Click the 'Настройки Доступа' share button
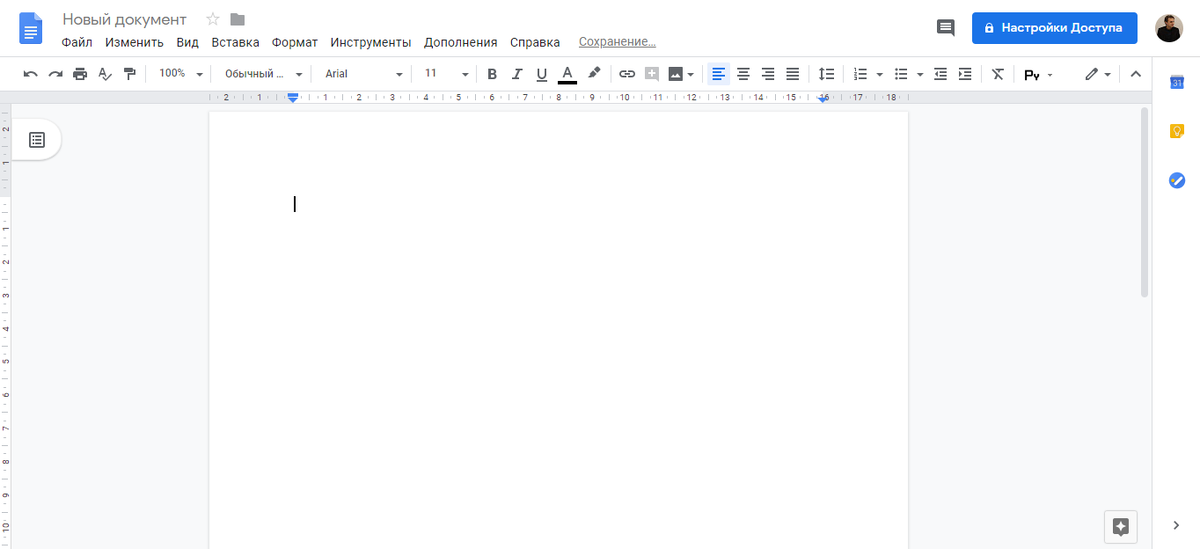This screenshot has width=1200, height=549. click(x=1055, y=28)
